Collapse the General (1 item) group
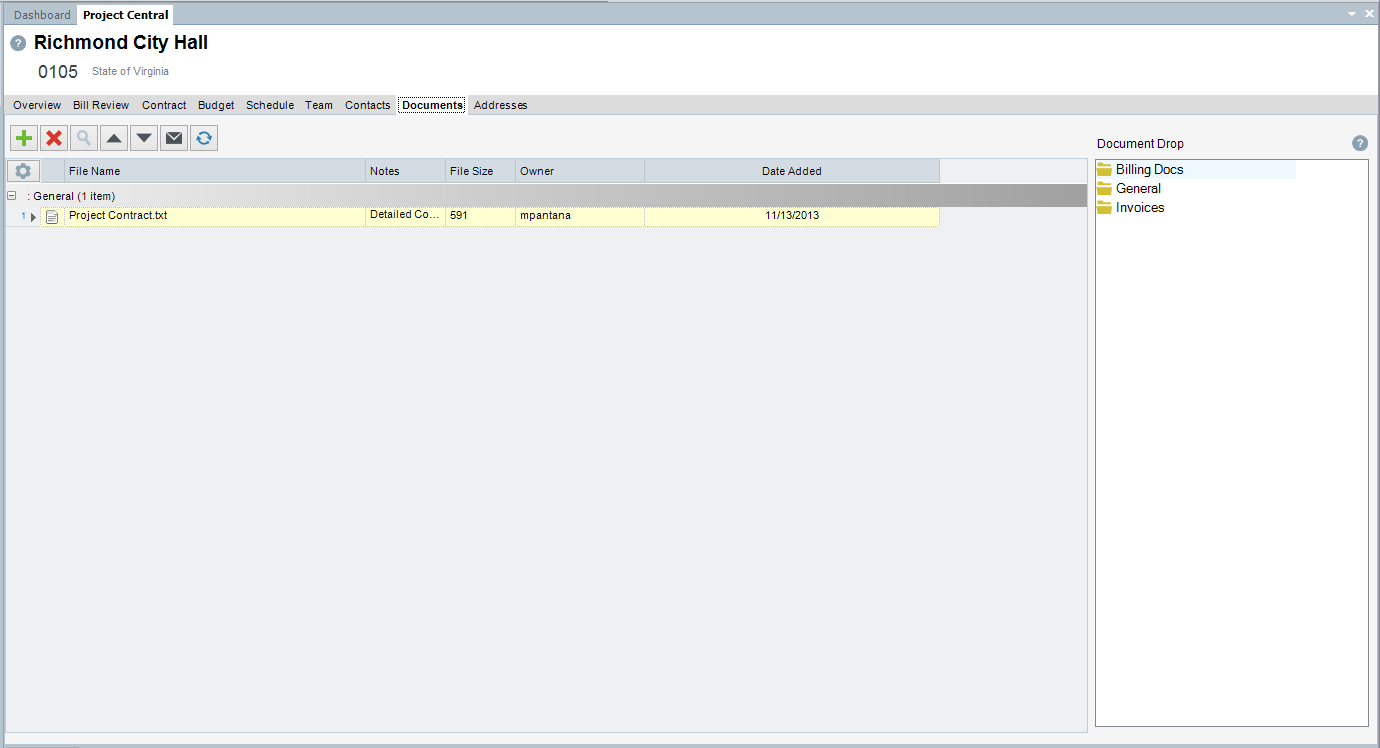The width and height of the screenshot is (1380, 748). [12, 196]
